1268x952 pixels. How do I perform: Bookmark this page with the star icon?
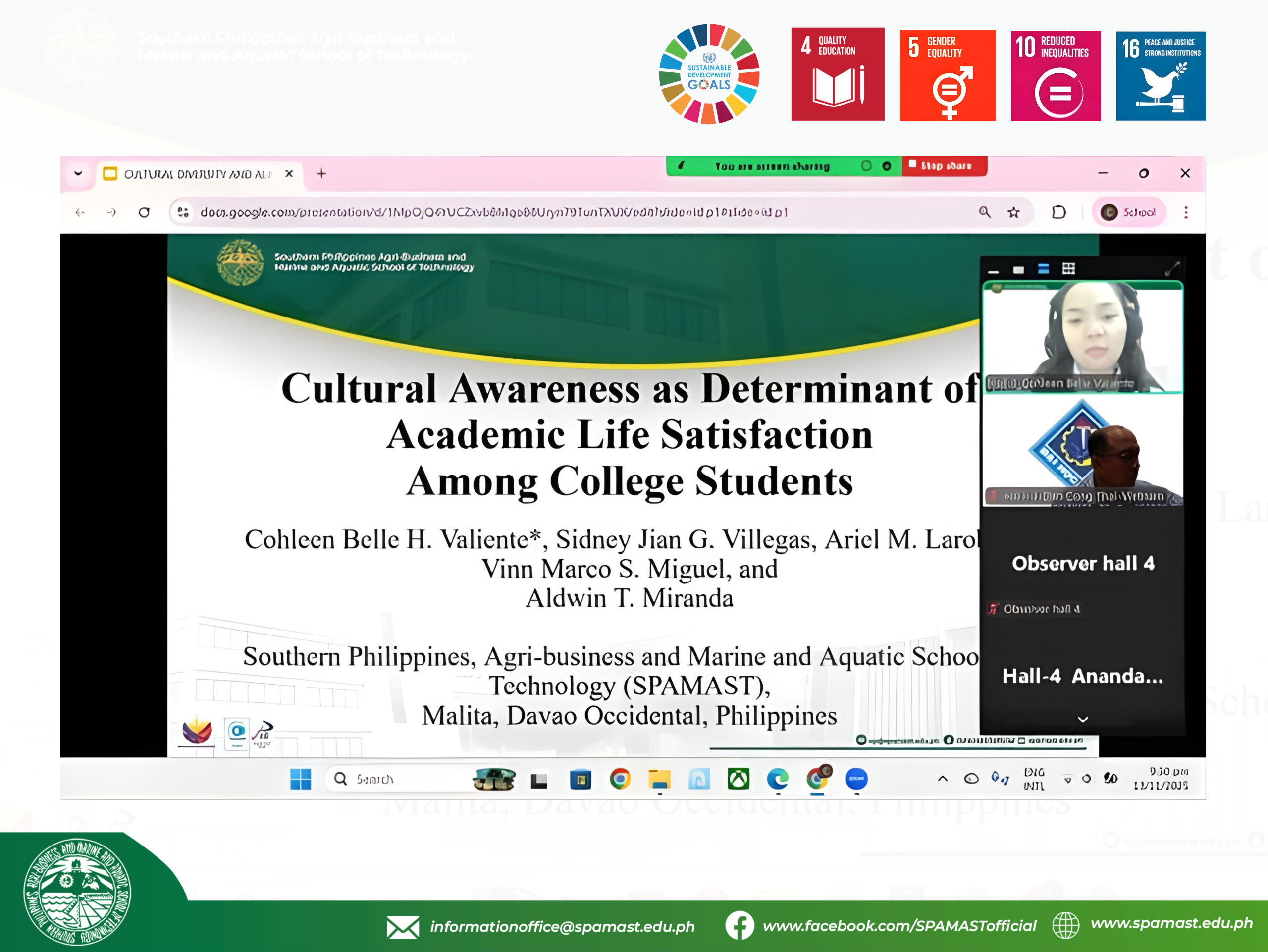point(1013,212)
